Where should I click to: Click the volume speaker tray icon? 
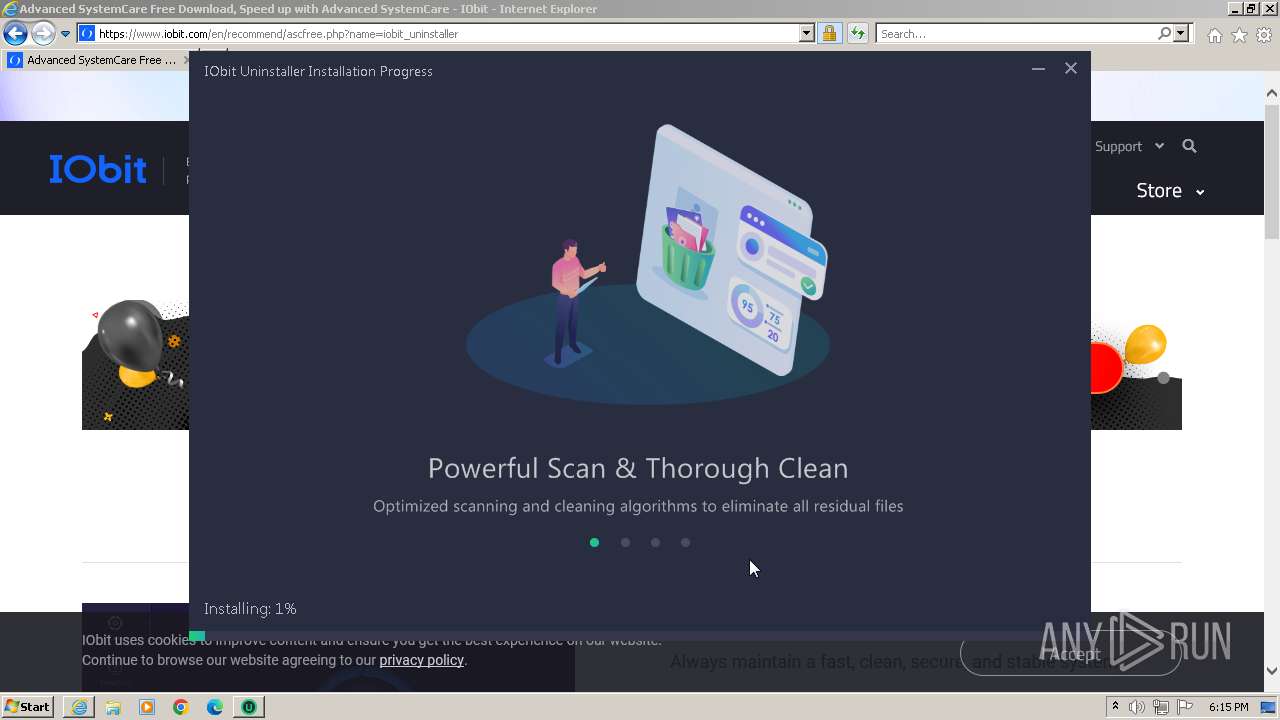click(x=1137, y=707)
